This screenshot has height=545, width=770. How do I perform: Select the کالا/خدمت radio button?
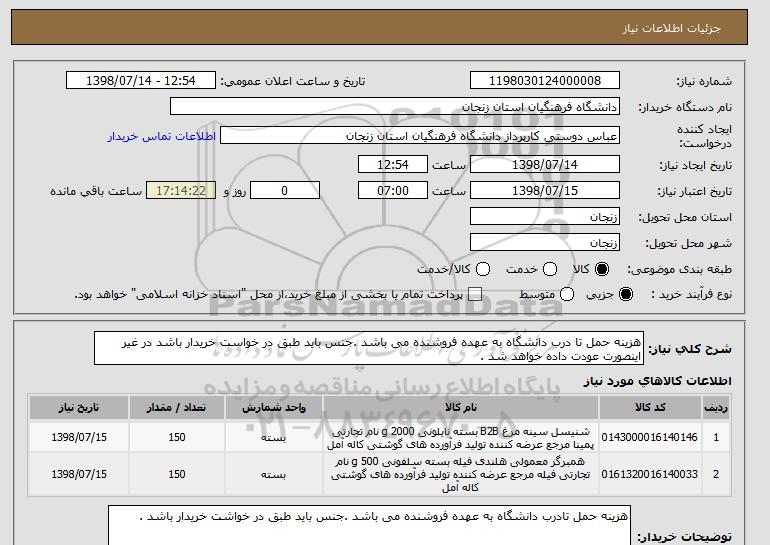pyautogui.click(x=483, y=269)
